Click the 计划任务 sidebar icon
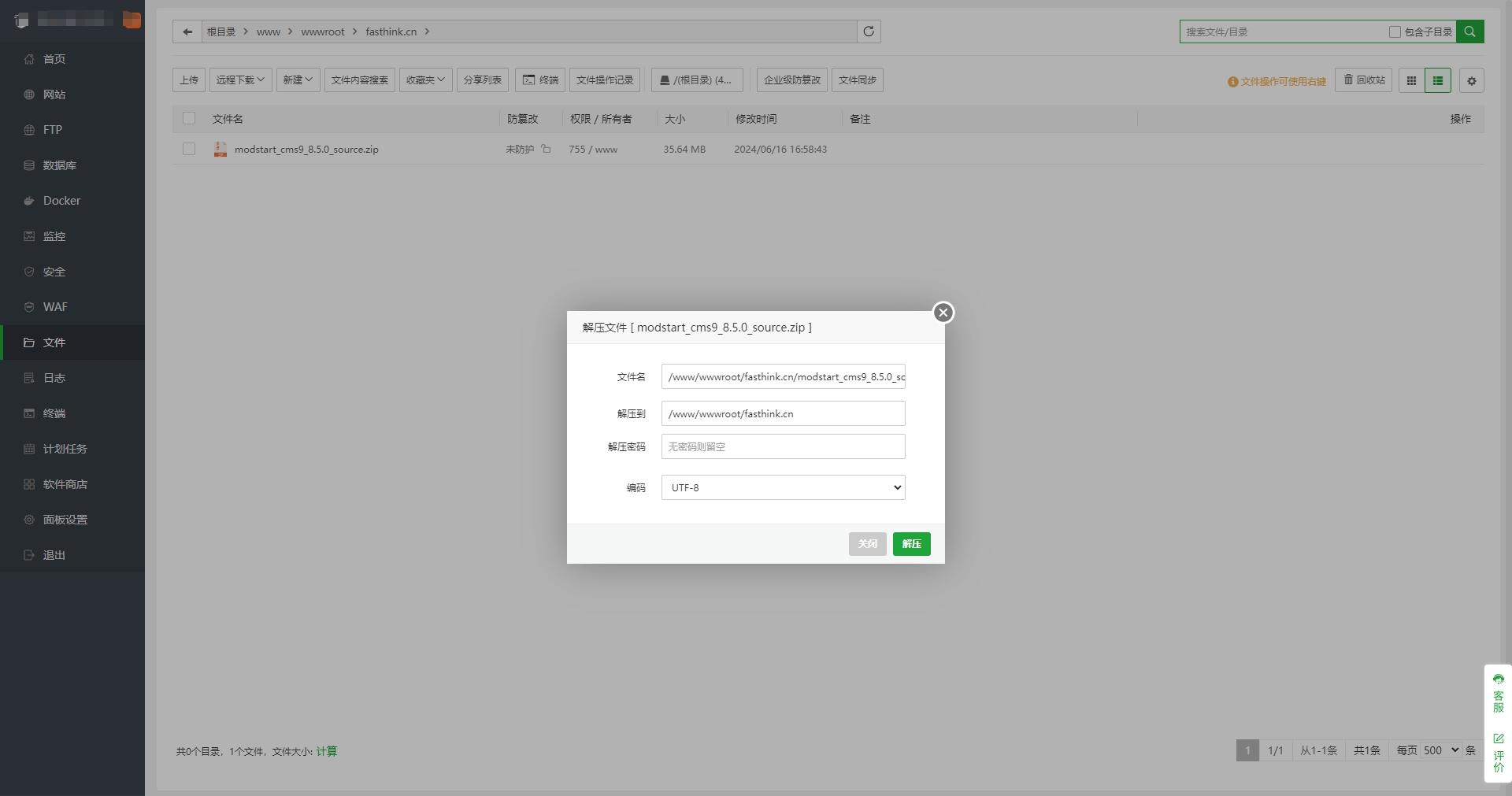Image resolution: width=1512 pixels, height=796 pixels. (x=29, y=449)
